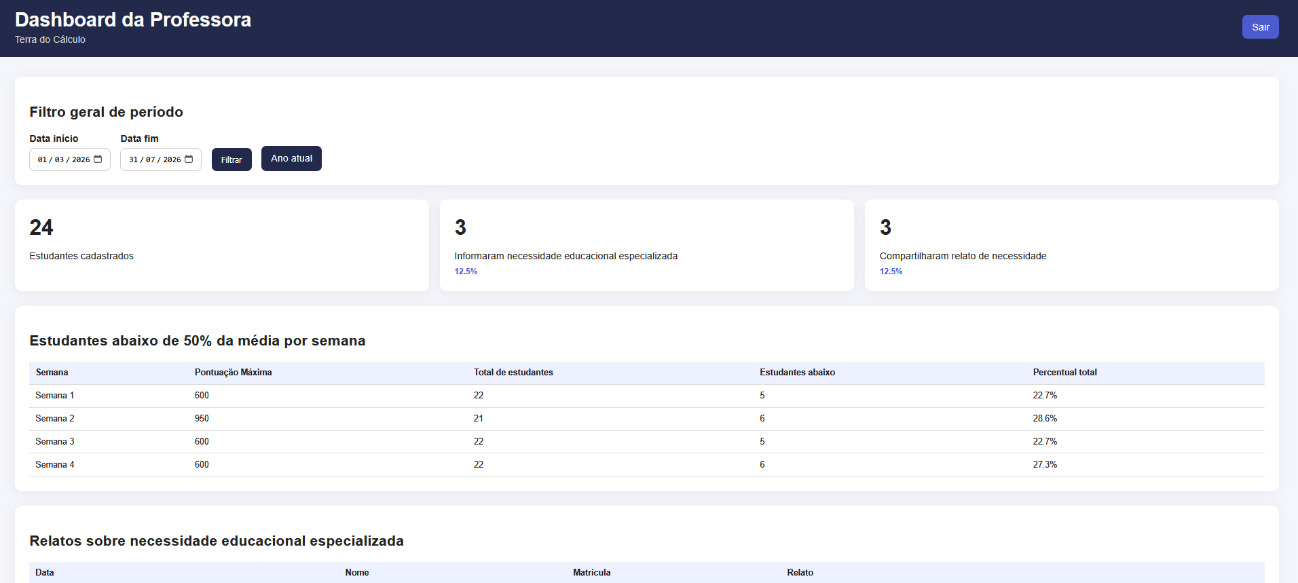Viewport: 1298px width, 583px height.
Task: Click the Data column header in Relatos table
Action: 45,572
